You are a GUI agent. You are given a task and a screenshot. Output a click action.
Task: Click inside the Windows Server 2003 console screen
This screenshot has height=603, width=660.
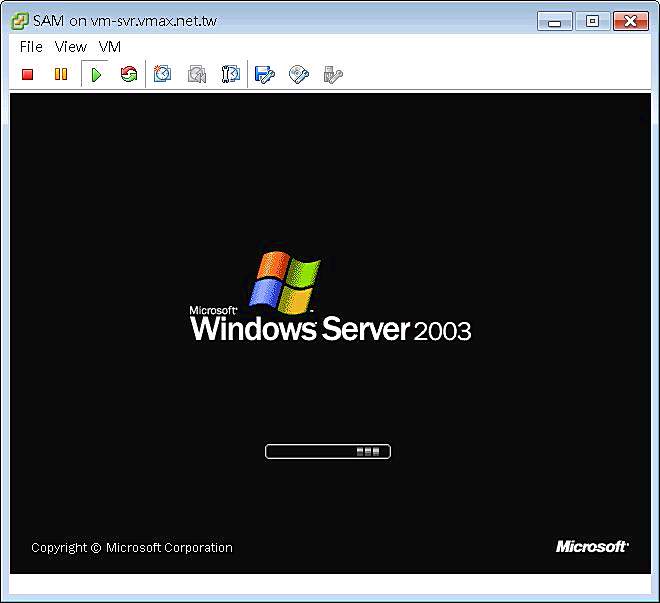tap(330, 333)
